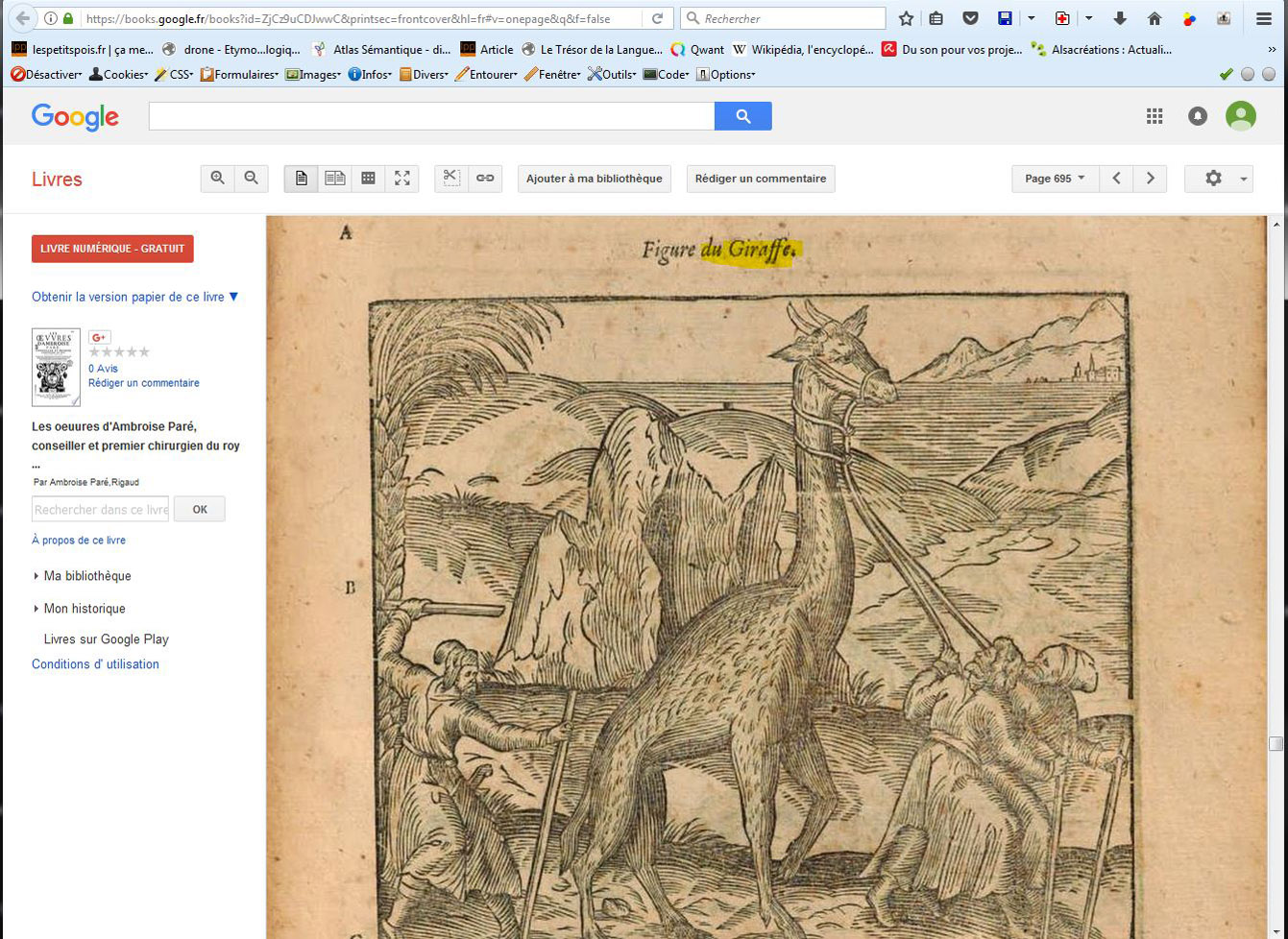Screen dimensions: 1288x939
Task: Click the zoom out magnifier icon
Action: [x=251, y=179]
